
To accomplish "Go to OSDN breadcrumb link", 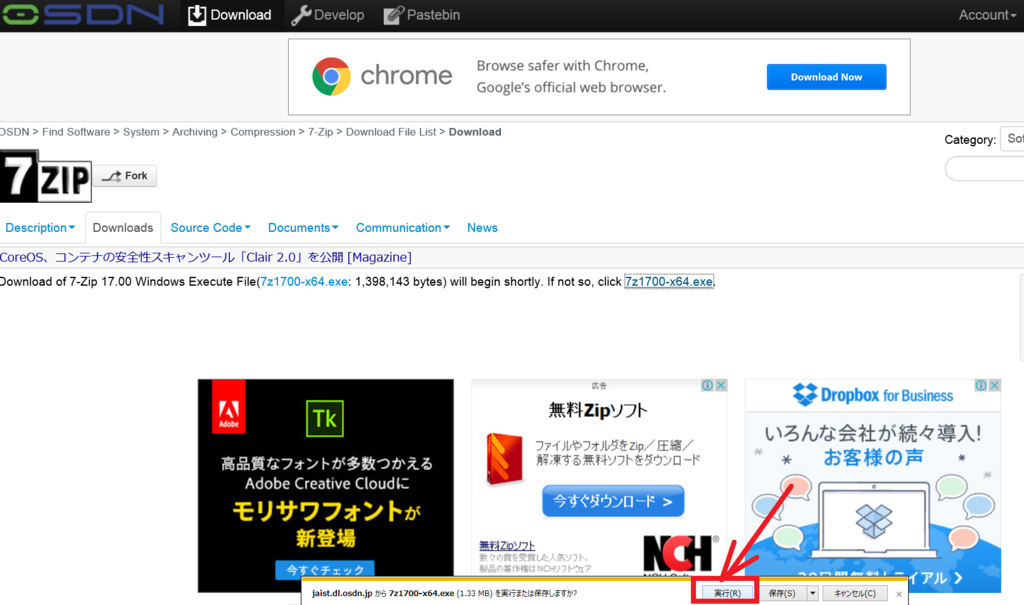I will click(14, 132).
